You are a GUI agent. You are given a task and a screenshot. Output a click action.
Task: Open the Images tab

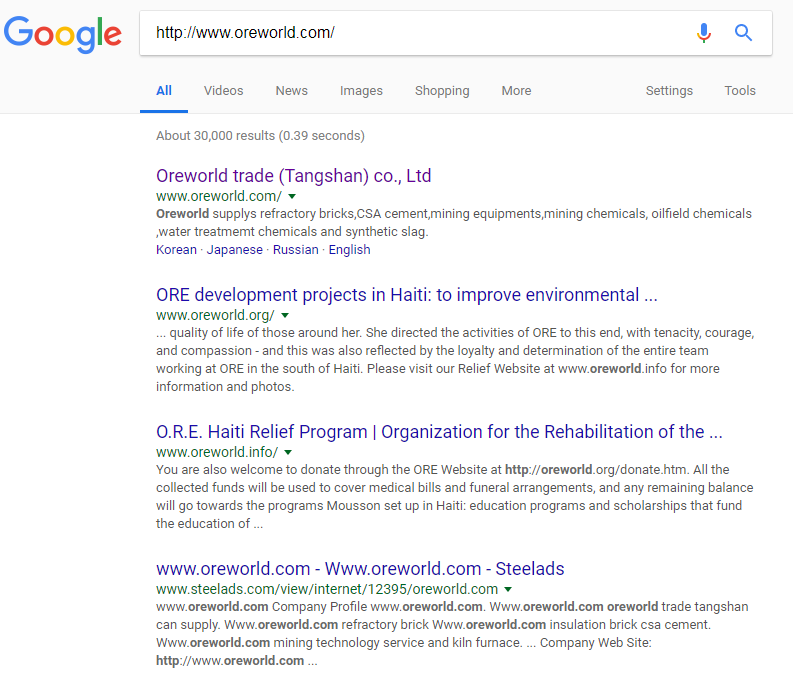361,91
